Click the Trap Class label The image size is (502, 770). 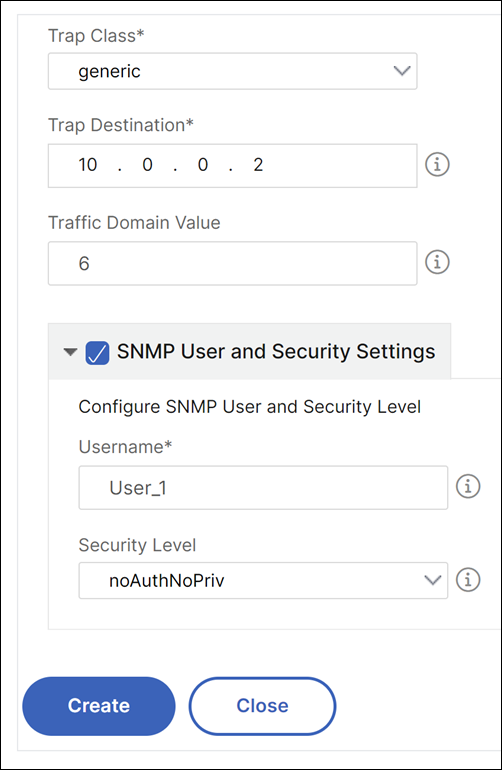[96, 36]
